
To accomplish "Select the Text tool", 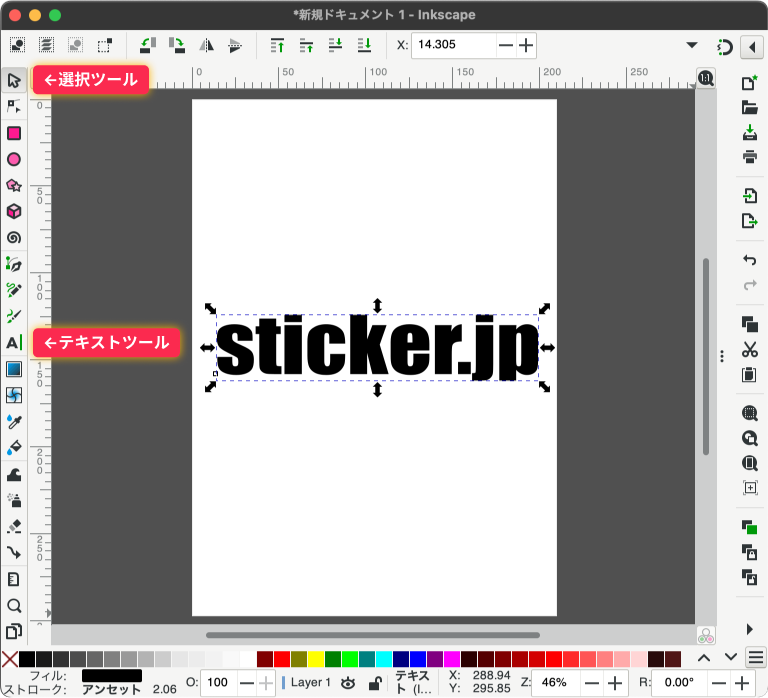I will [x=14, y=343].
